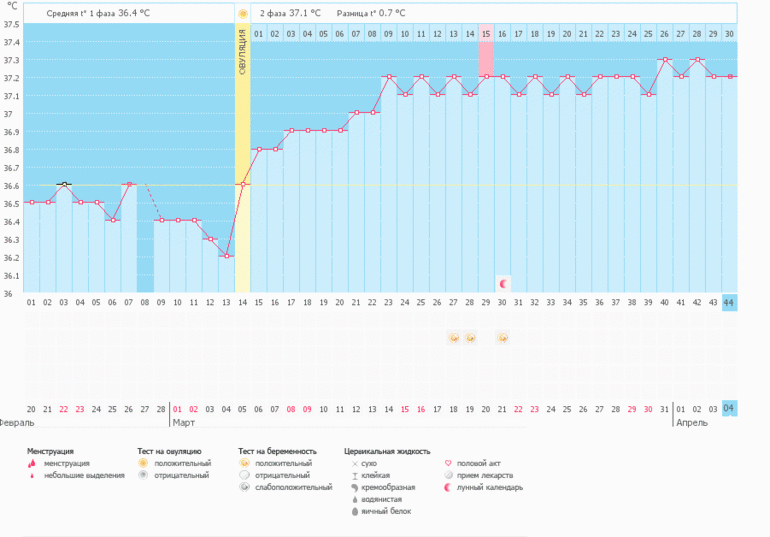Click the 2 фаза 37.1 °C text

point(290,13)
